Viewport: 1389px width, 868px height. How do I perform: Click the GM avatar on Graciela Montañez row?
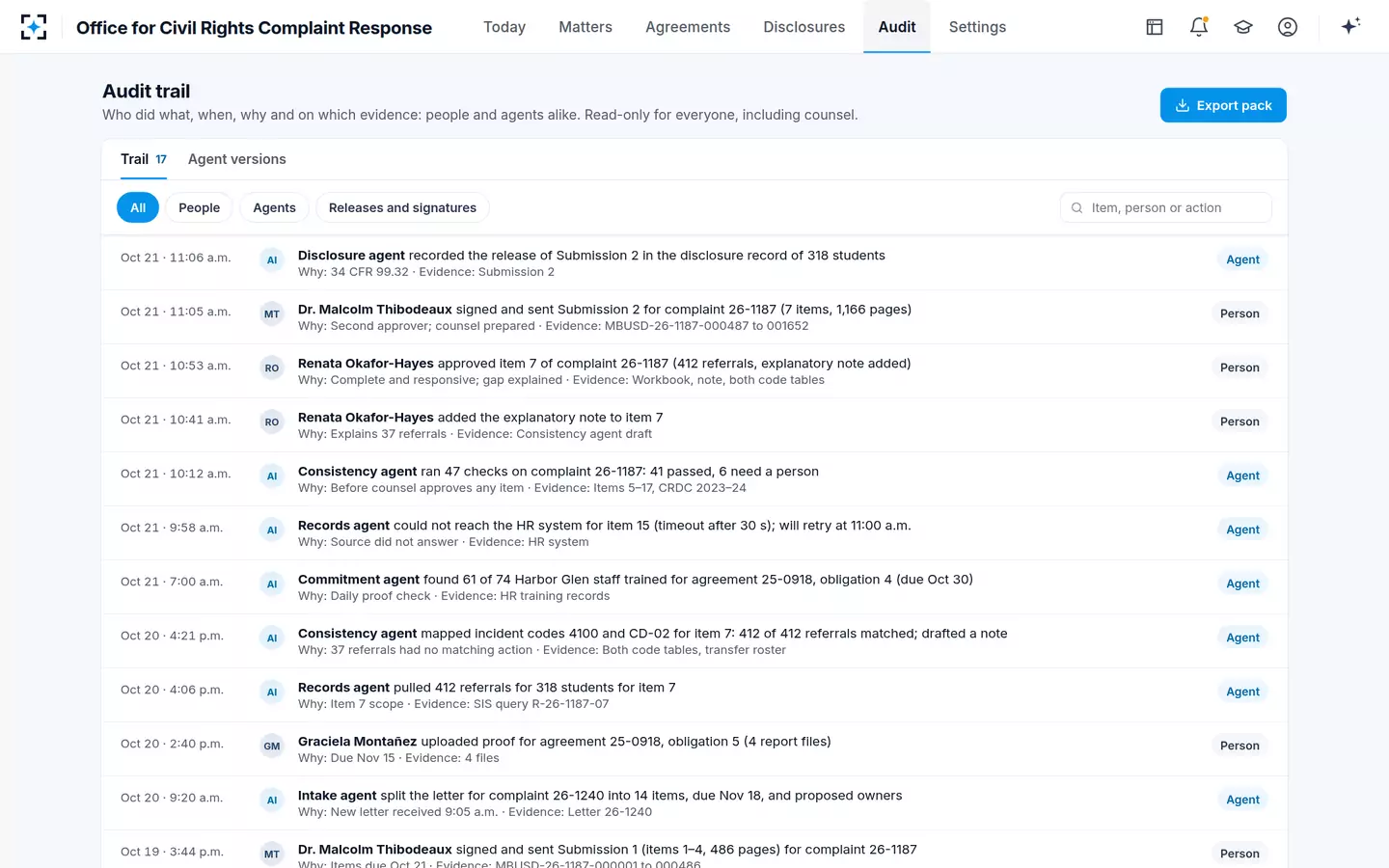pyautogui.click(x=272, y=746)
